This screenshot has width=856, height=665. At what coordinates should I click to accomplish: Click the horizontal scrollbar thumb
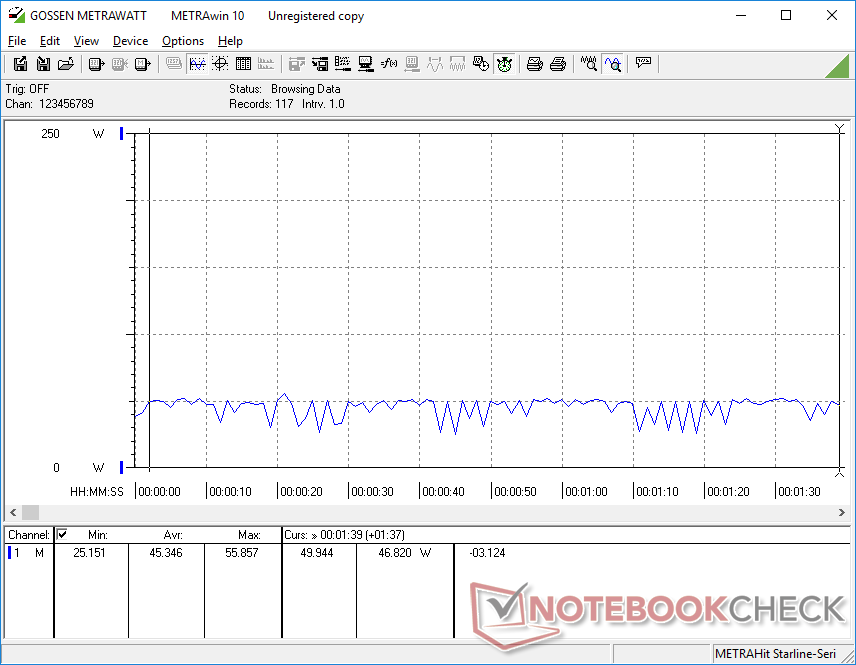(30, 512)
